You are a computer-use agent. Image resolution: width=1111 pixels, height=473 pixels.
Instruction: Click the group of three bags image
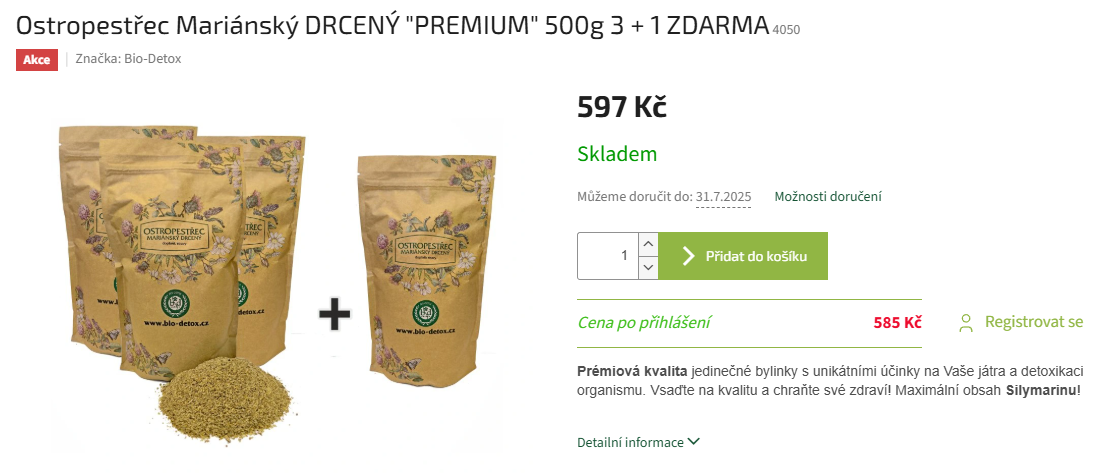[x=182, y=251]
